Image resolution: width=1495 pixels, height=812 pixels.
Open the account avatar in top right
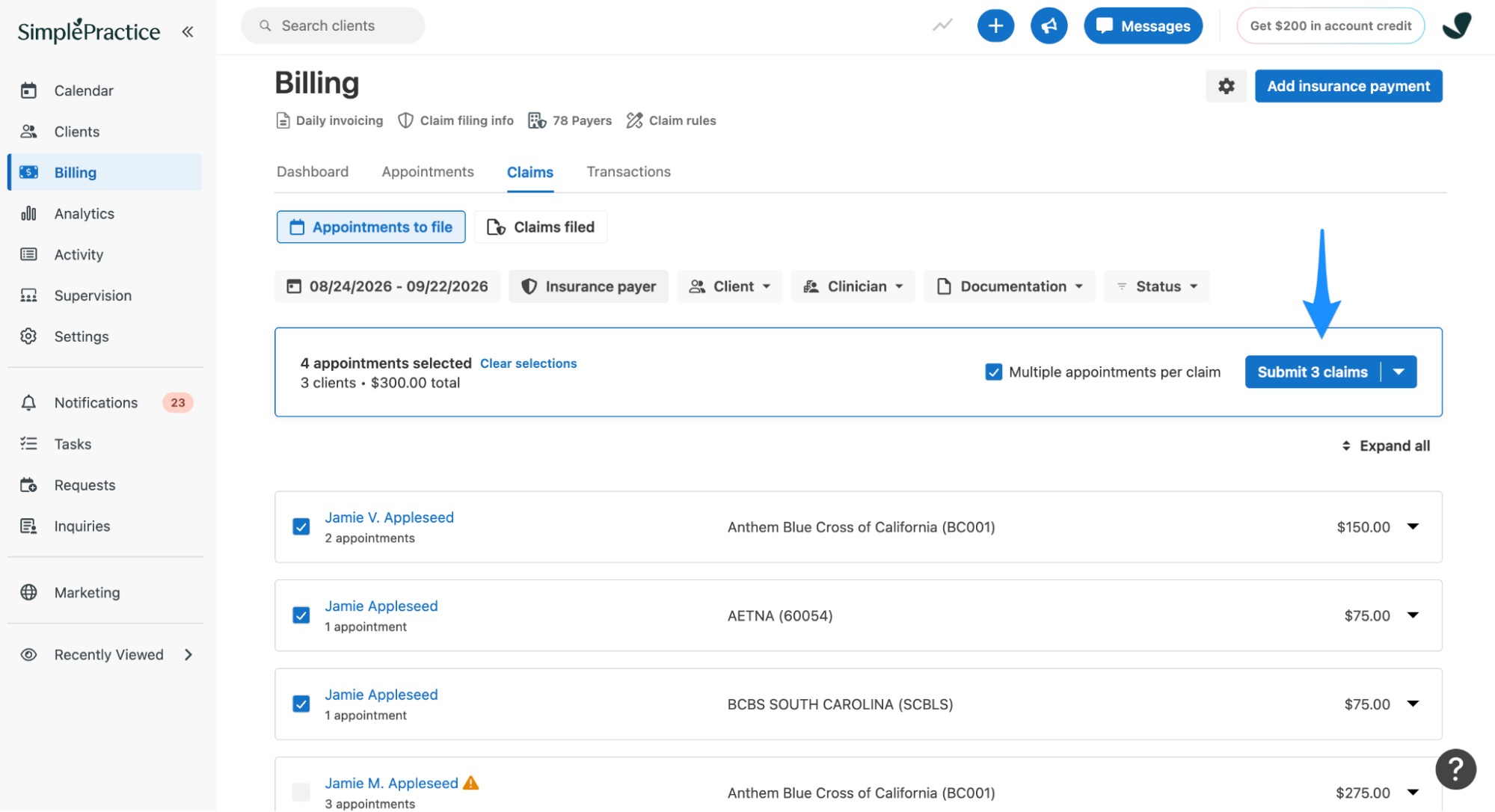tap(1456, 26)
